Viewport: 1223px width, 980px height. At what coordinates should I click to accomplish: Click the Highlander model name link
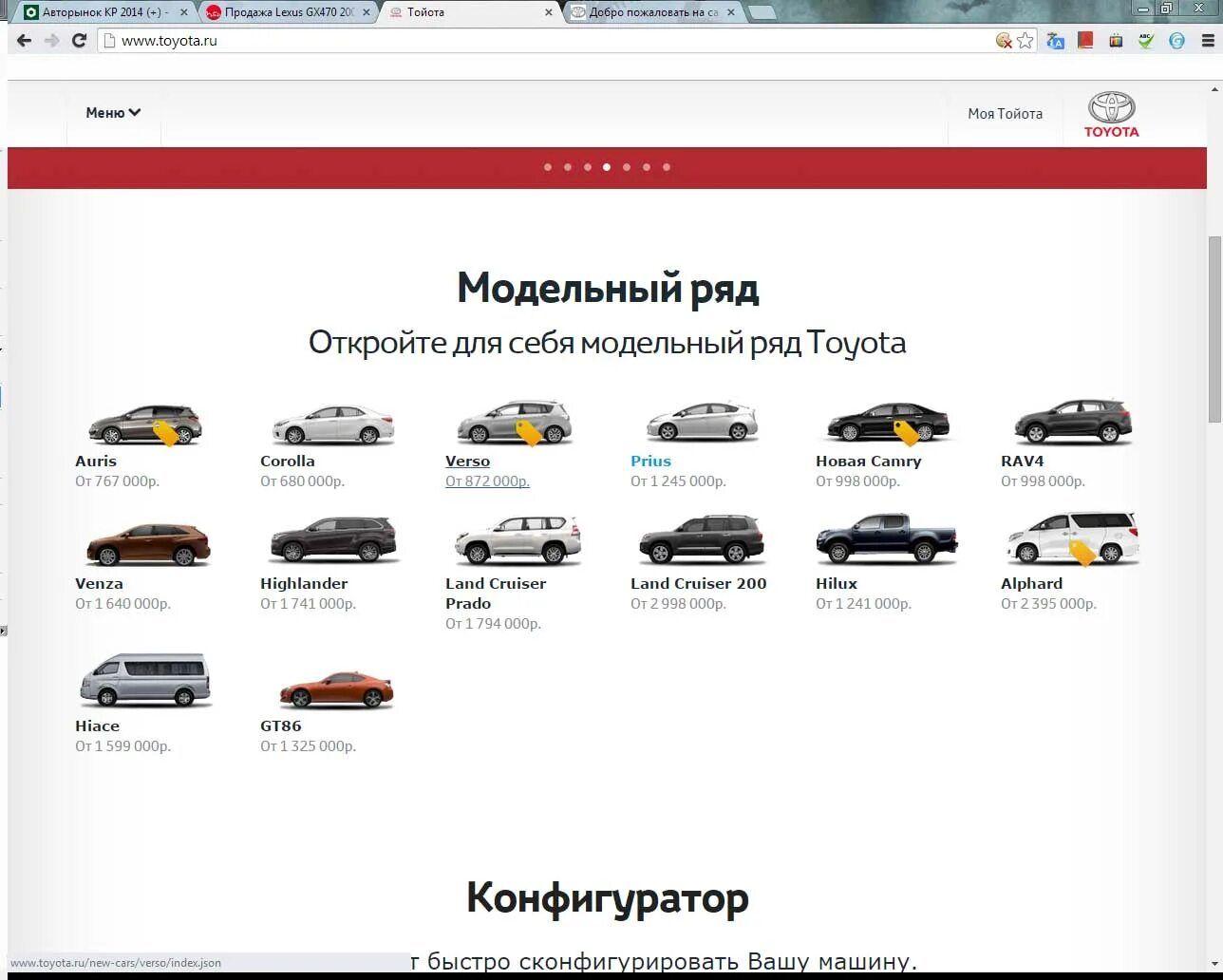[304, 584]
